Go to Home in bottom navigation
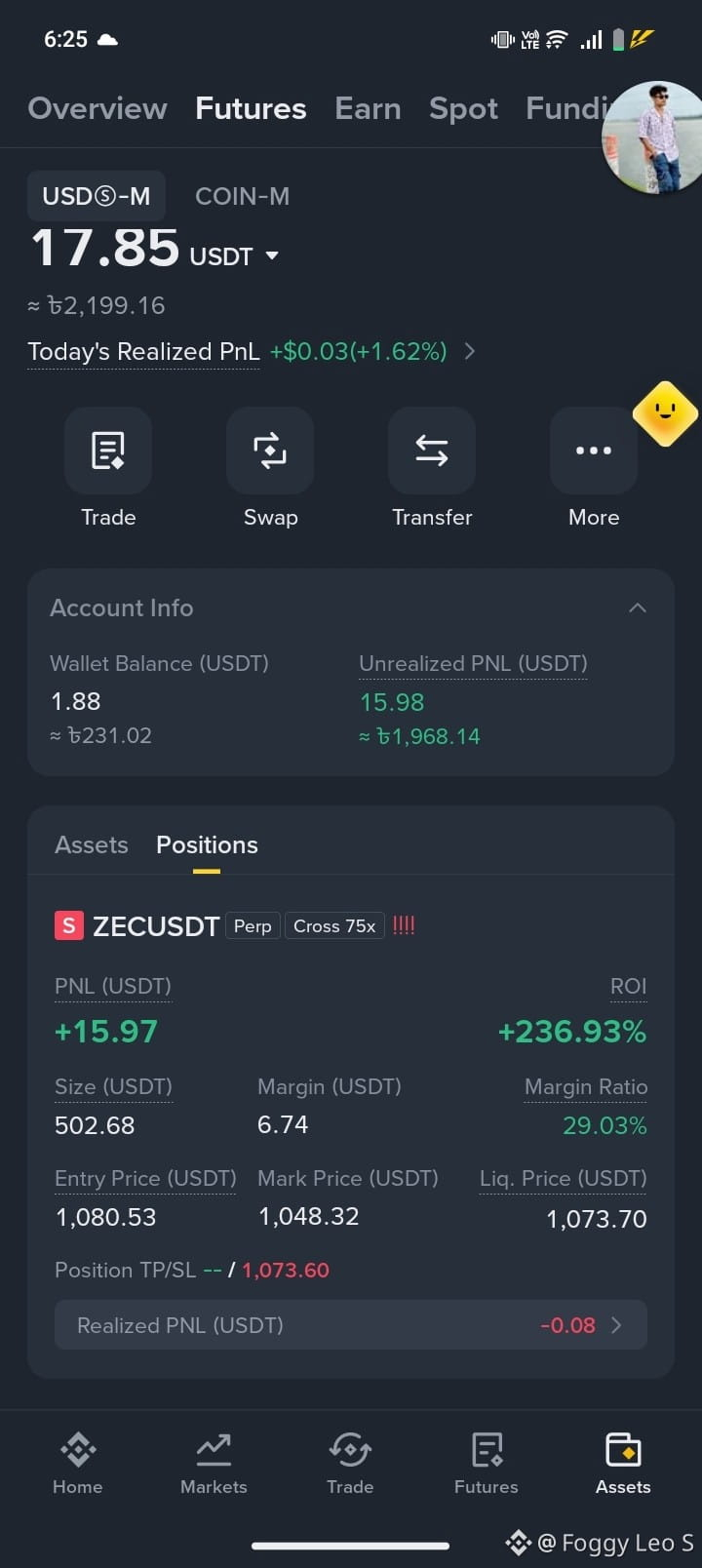 click(78, 1463)
